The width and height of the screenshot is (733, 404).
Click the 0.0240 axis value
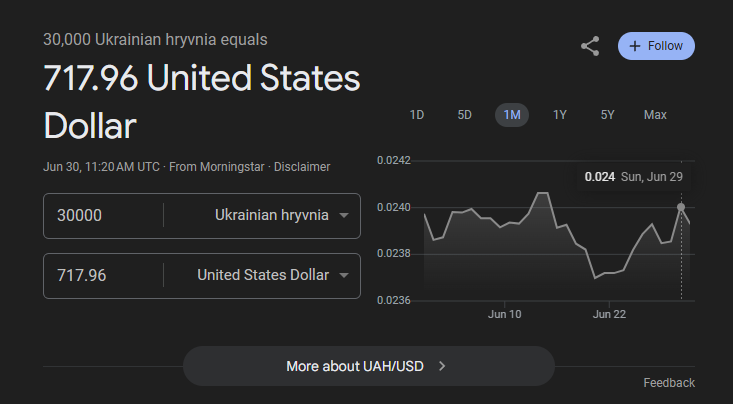394,207
